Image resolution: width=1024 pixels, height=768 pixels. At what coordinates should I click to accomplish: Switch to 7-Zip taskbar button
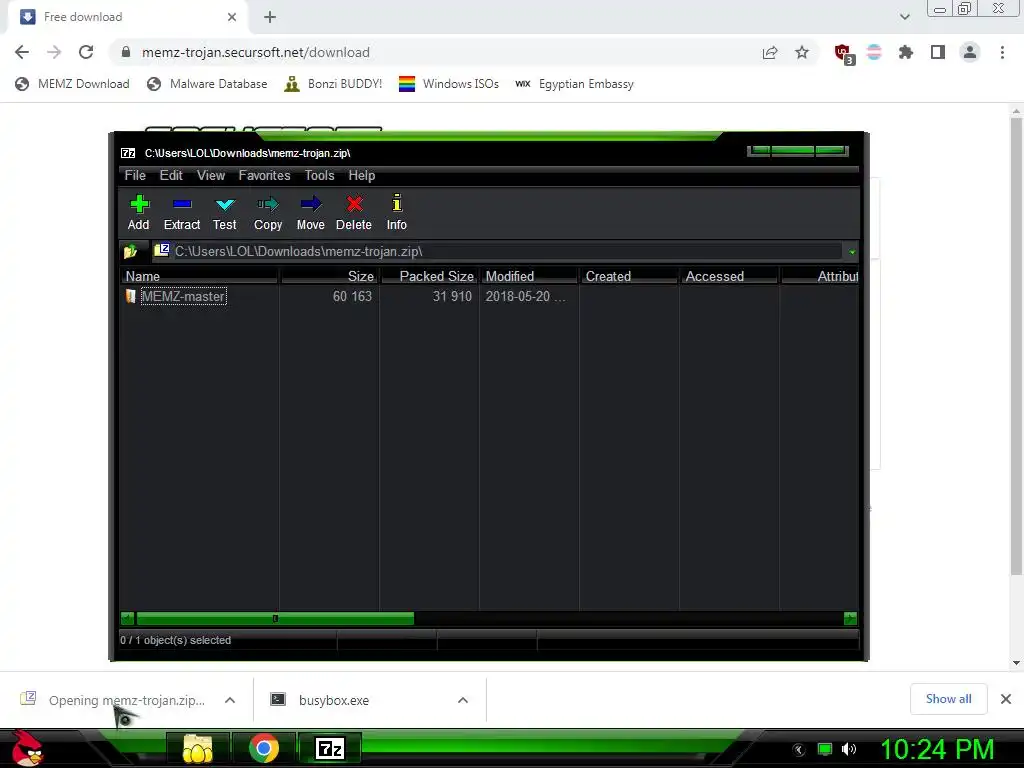[x=330, y=749]
